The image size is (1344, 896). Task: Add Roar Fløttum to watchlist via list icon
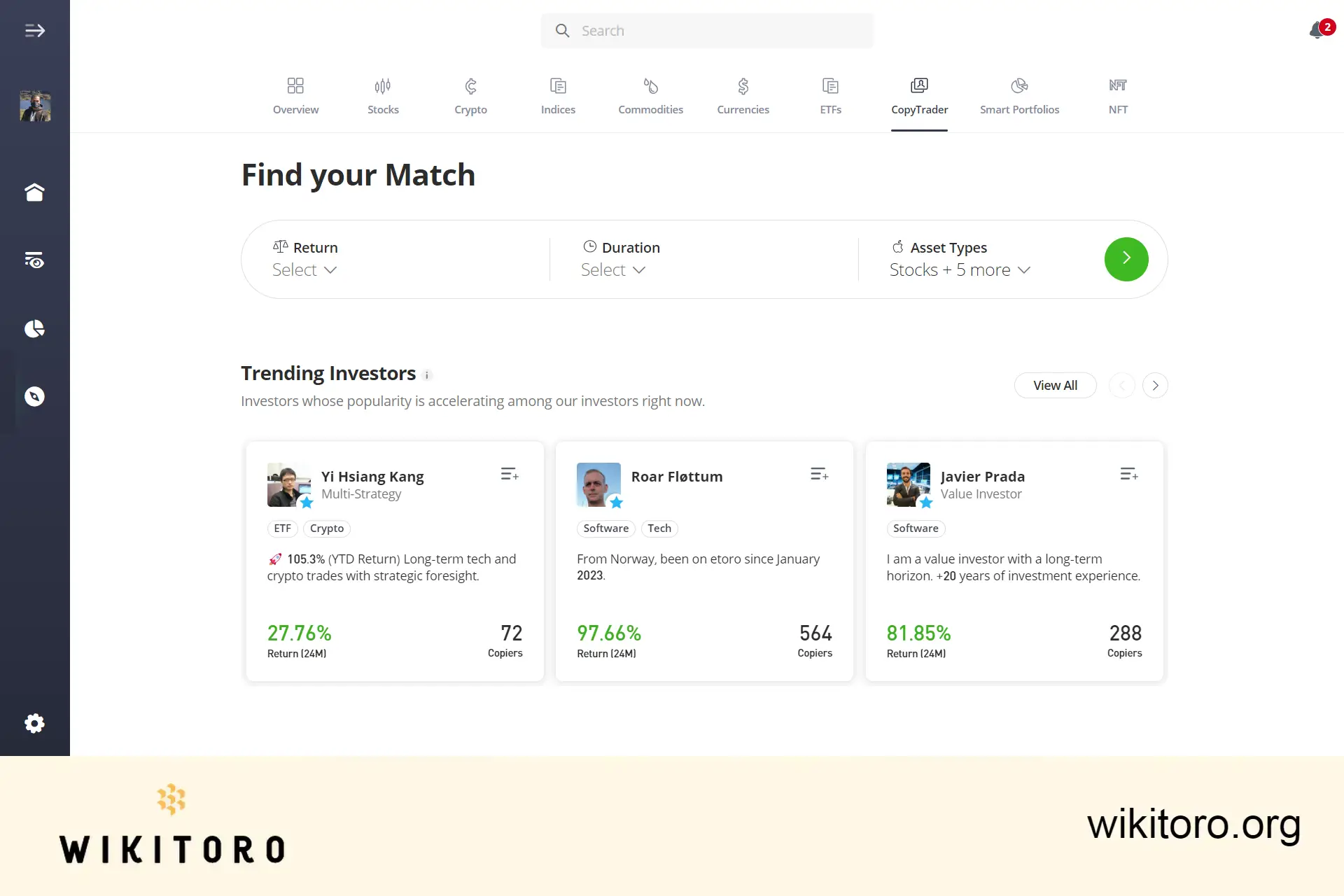tap(819, 474)
